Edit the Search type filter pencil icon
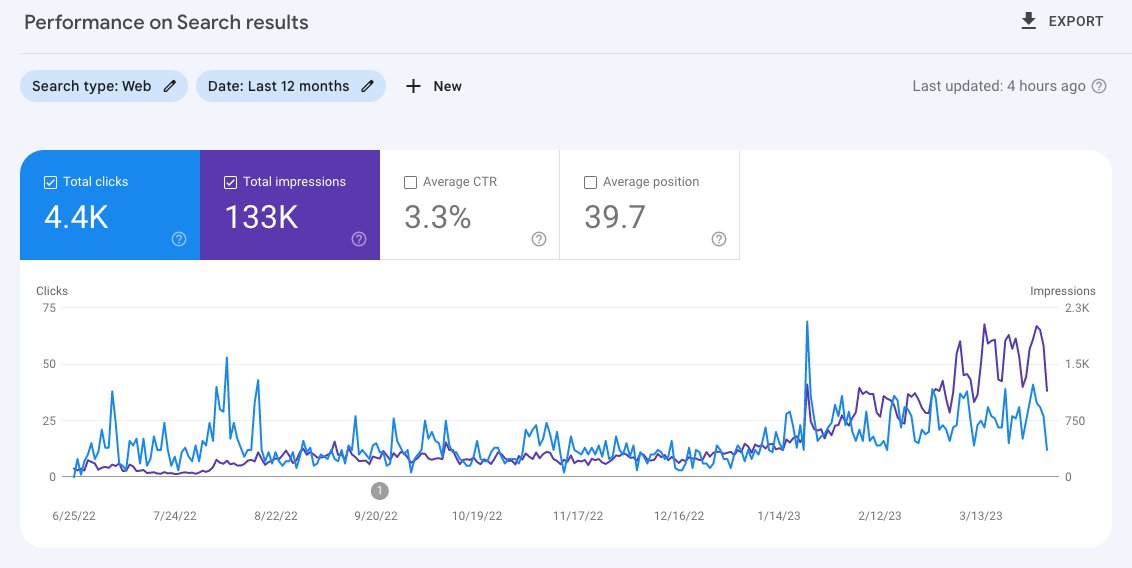This screenshot has height=568, width=1132. pyautogui.click(x=170, y=86)
